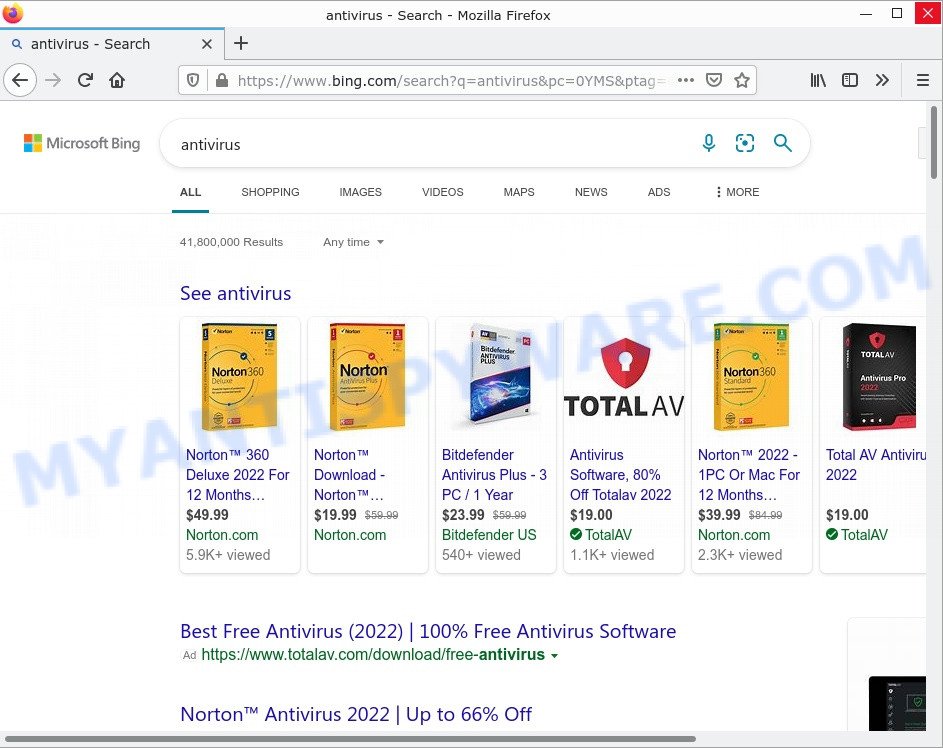This screenshot has width=943, height=748.
Task: Open totalav.com free-antivirus ad URL
Action: click(x=373, y=654)
